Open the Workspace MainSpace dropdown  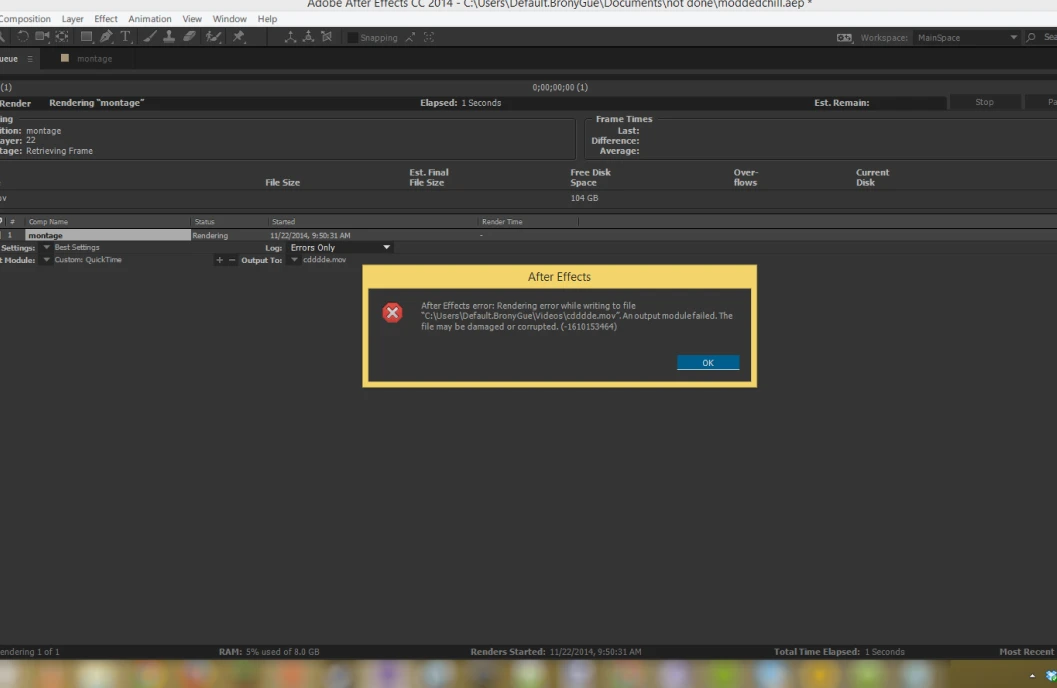coord(967,38)
